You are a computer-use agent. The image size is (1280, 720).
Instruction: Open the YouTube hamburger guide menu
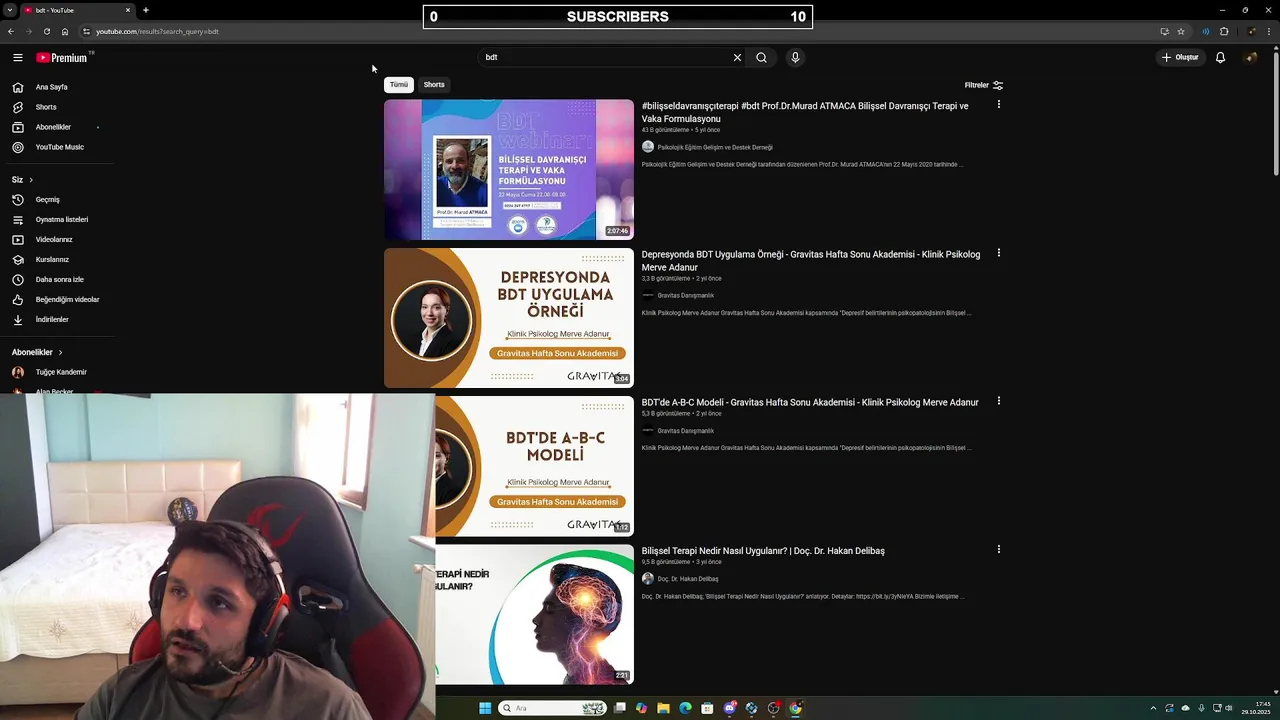(17, 57)
